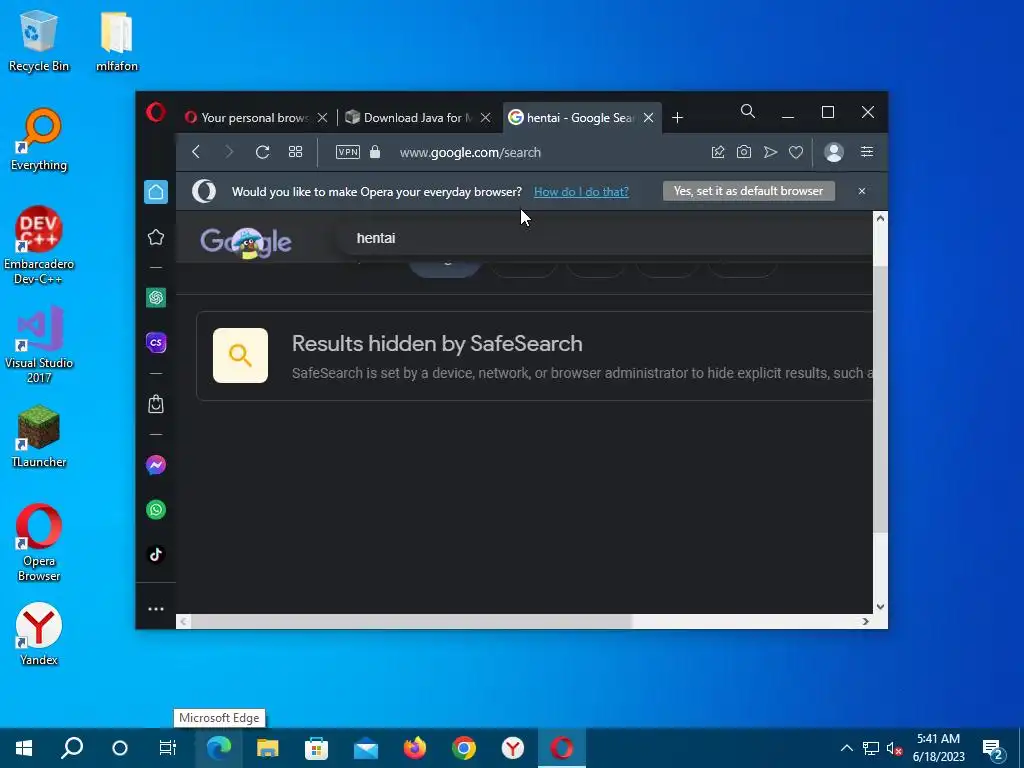
Task: Go back to the previous page
Action: coord(196,152)
